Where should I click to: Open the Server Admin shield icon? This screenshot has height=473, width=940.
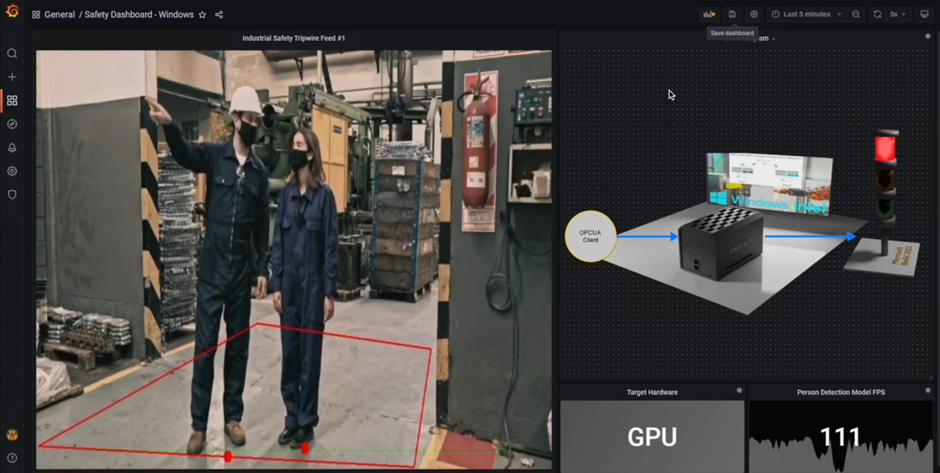coord(12,194)
